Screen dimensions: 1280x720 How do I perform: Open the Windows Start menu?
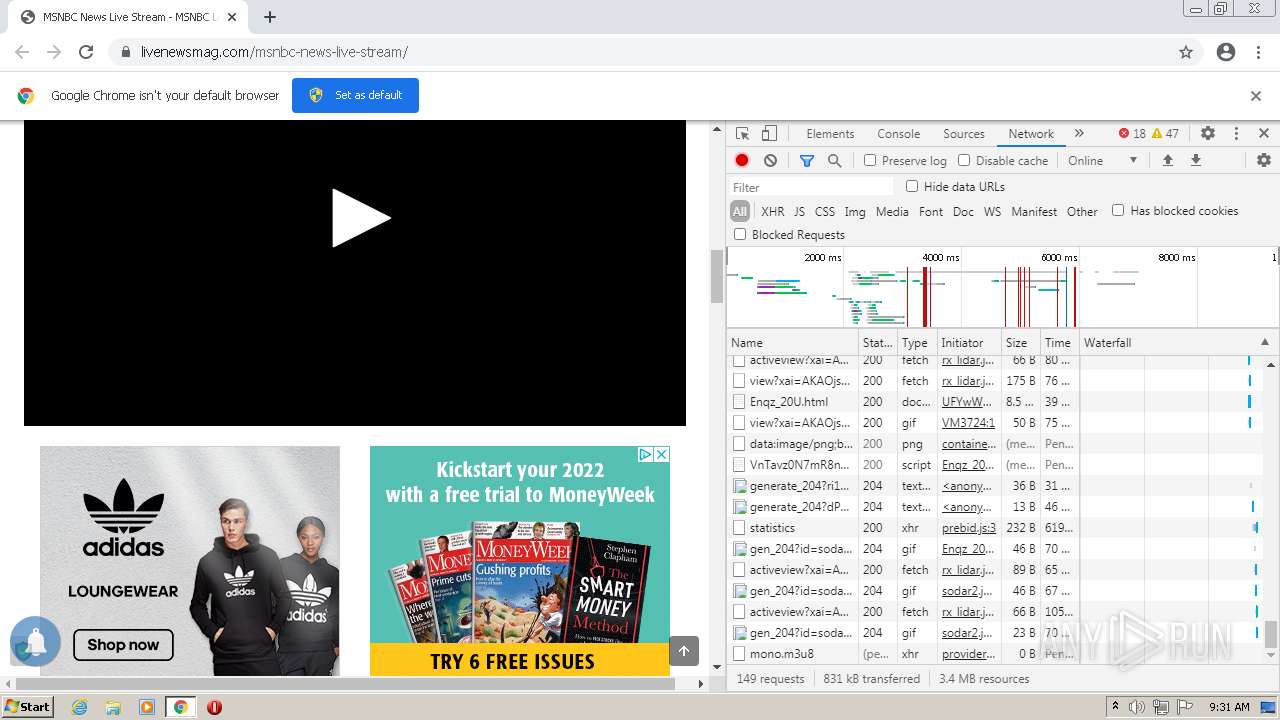click(x=27, y=707)
